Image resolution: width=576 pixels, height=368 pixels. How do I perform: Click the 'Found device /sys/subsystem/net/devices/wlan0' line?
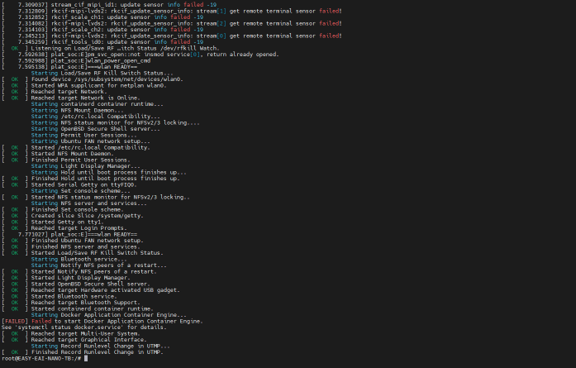[92, 79]
